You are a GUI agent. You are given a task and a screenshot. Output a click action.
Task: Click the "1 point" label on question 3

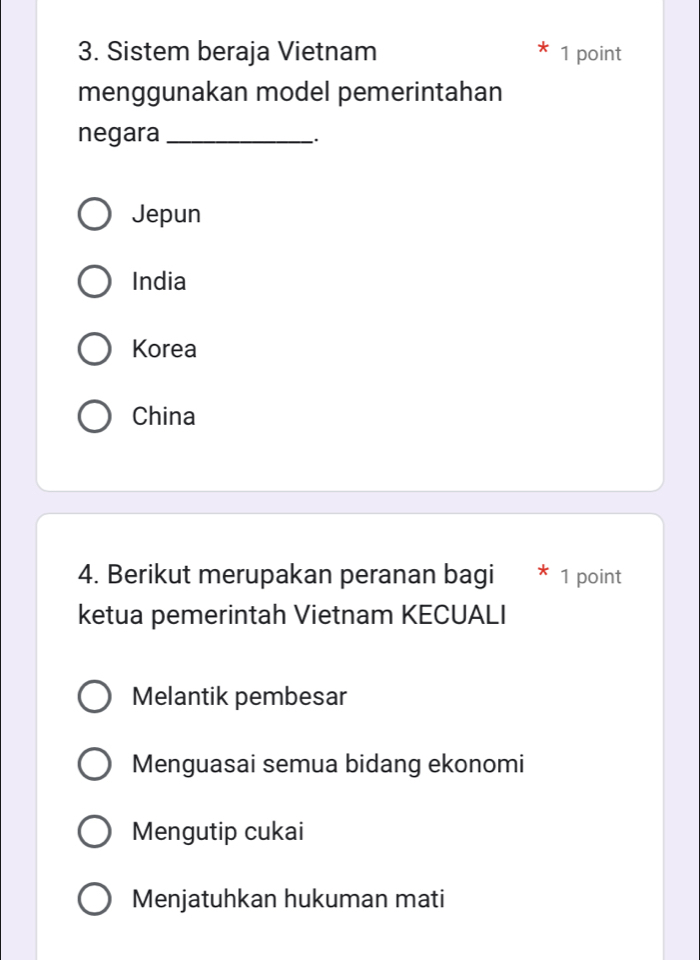point(591,54)
